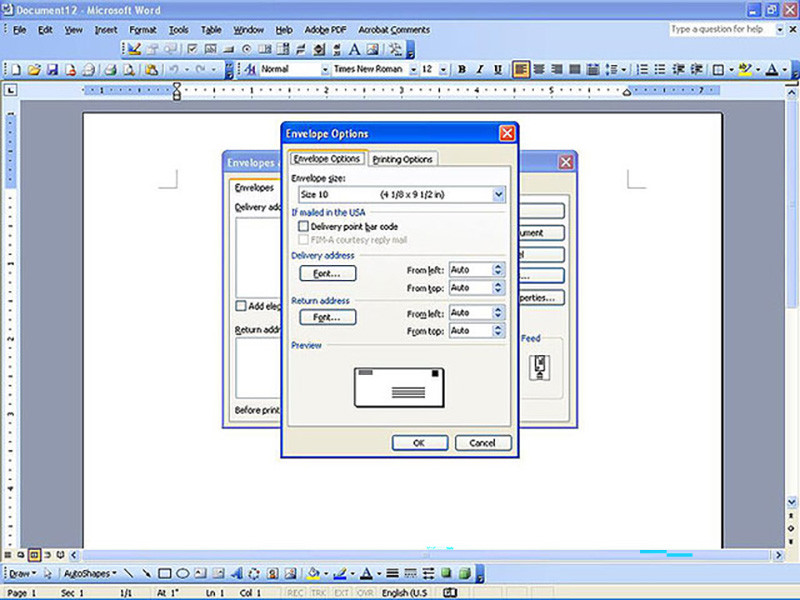Toggle the EXT extend selection indicator

[x=341, y=593]
